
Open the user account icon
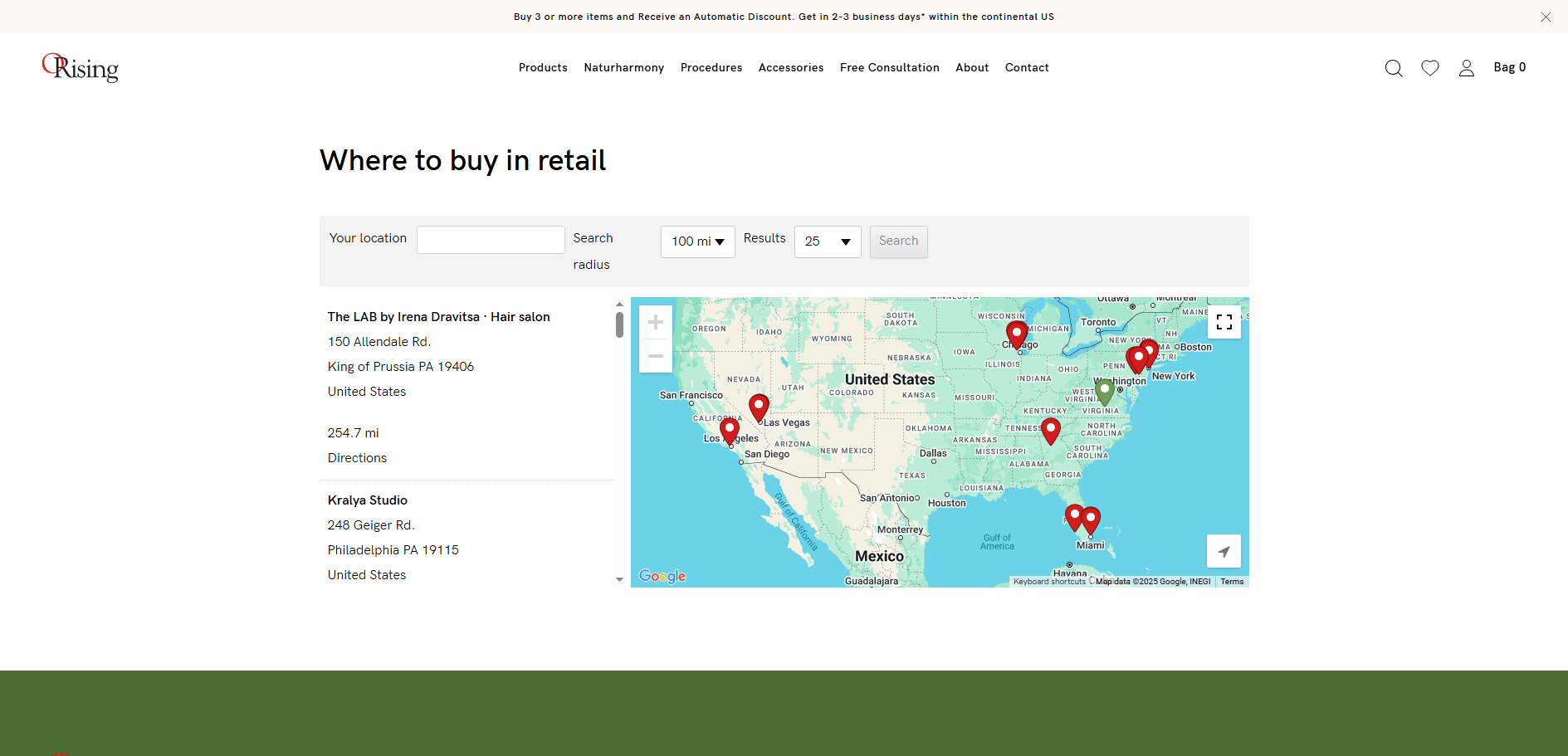1467,68
